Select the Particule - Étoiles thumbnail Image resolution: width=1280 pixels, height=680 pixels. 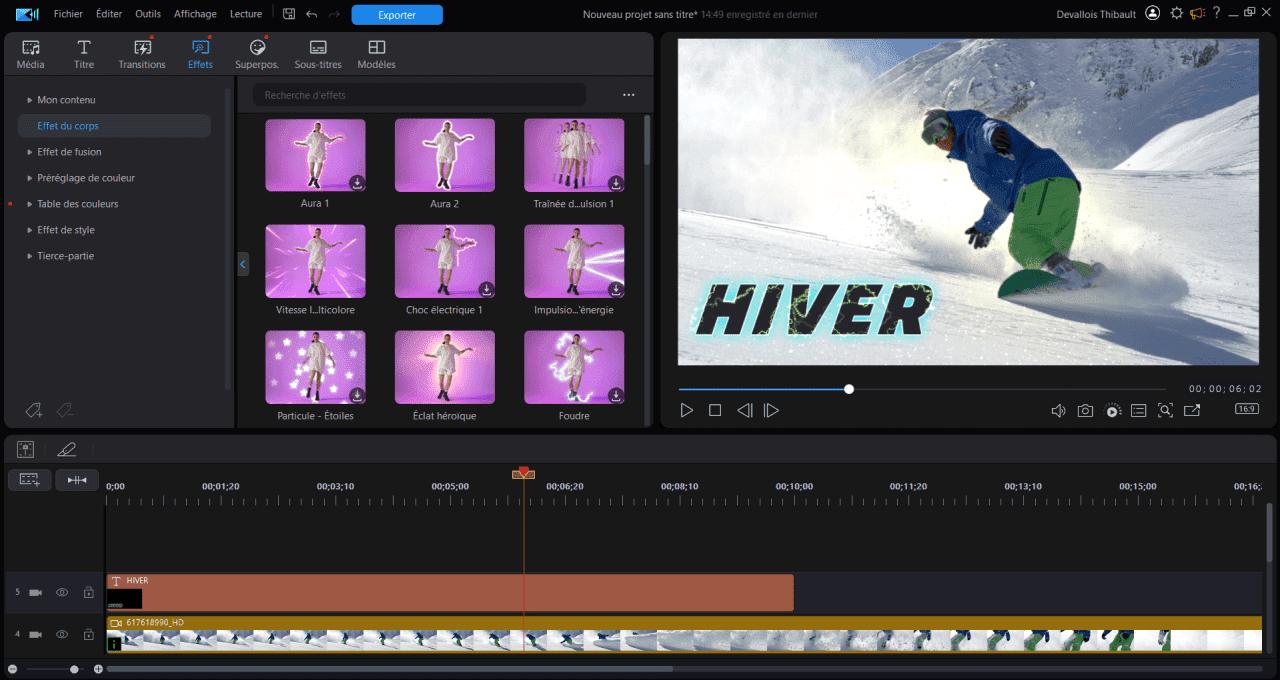coord(315,367)
